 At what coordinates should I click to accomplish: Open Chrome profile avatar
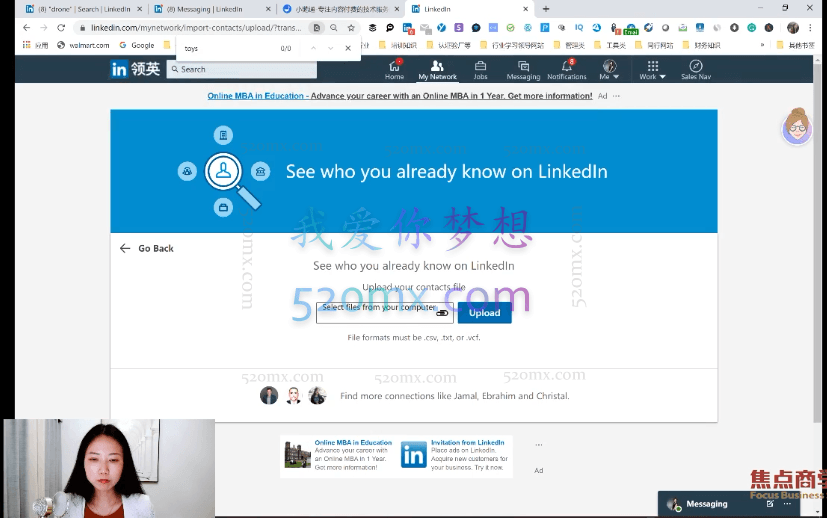(x=793, y=27)
